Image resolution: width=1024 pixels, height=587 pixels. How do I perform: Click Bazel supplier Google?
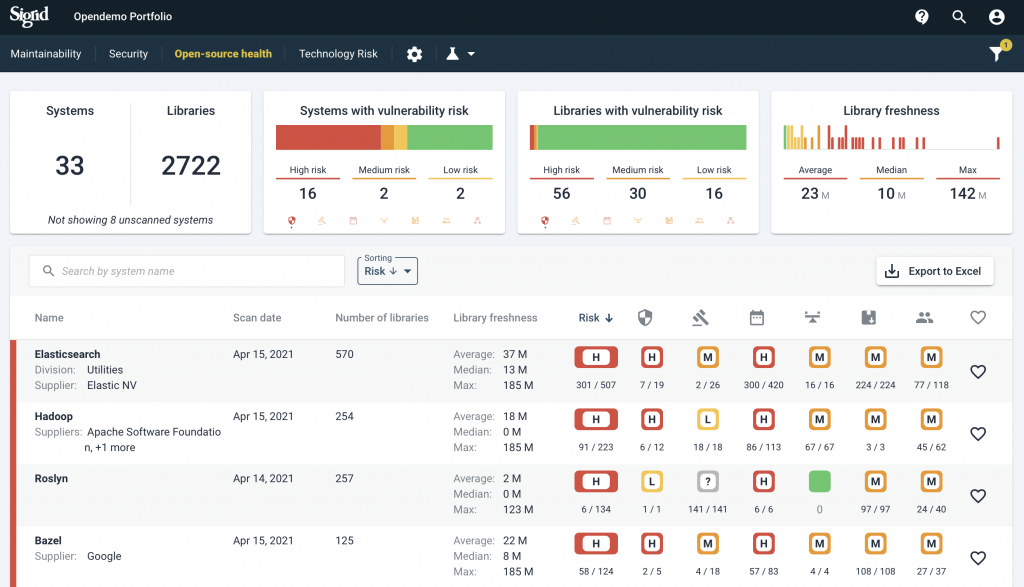point(104,556)
